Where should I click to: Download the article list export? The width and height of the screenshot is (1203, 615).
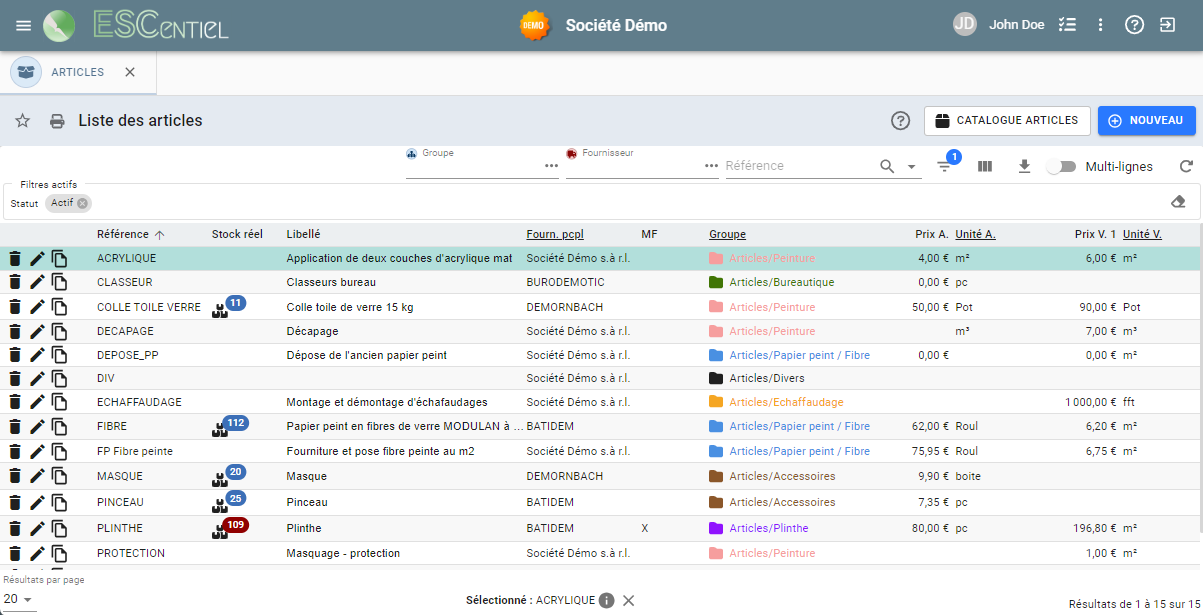[x=1024, y=167]
